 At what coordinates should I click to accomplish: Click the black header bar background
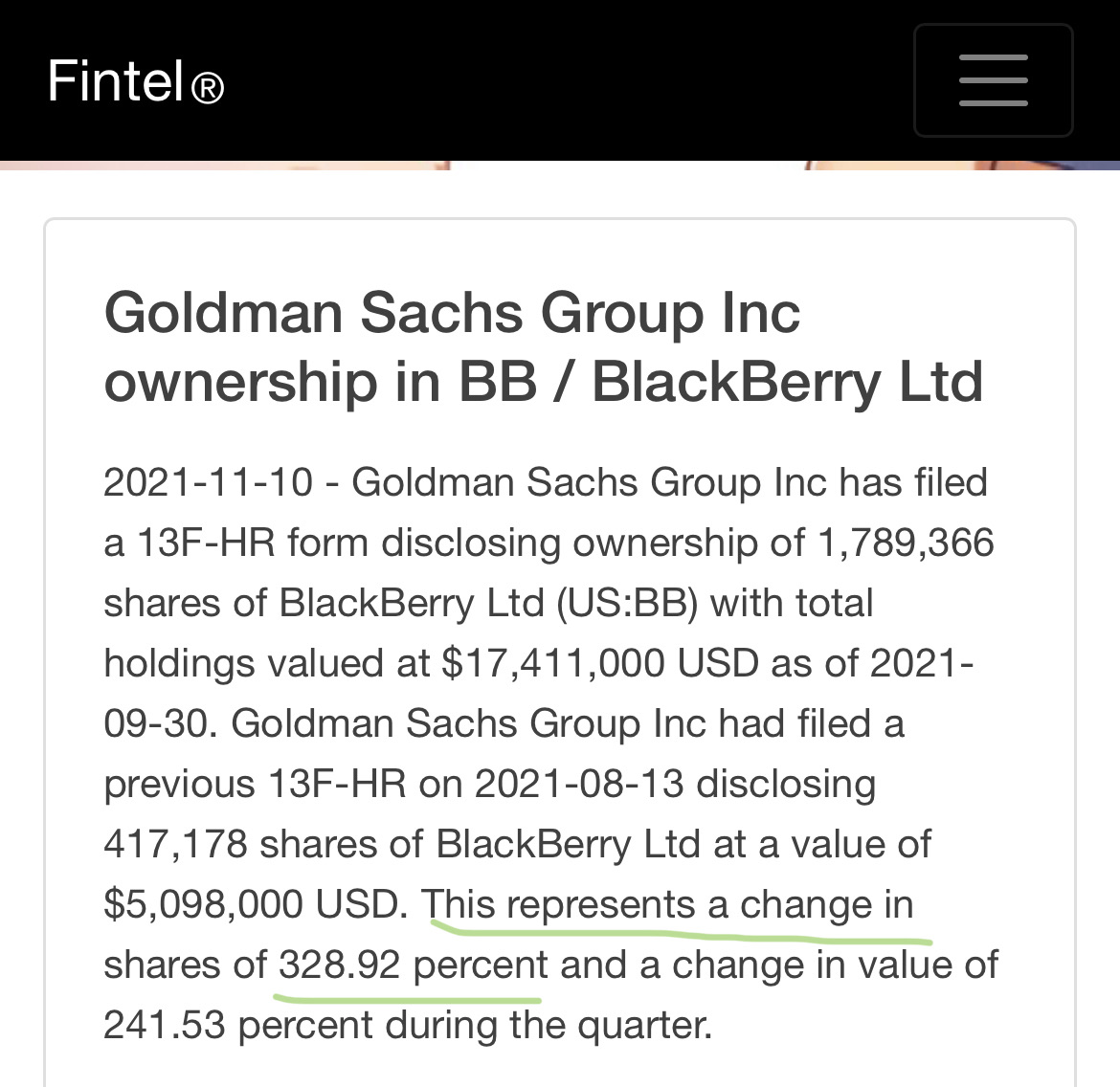click(543, 80)
